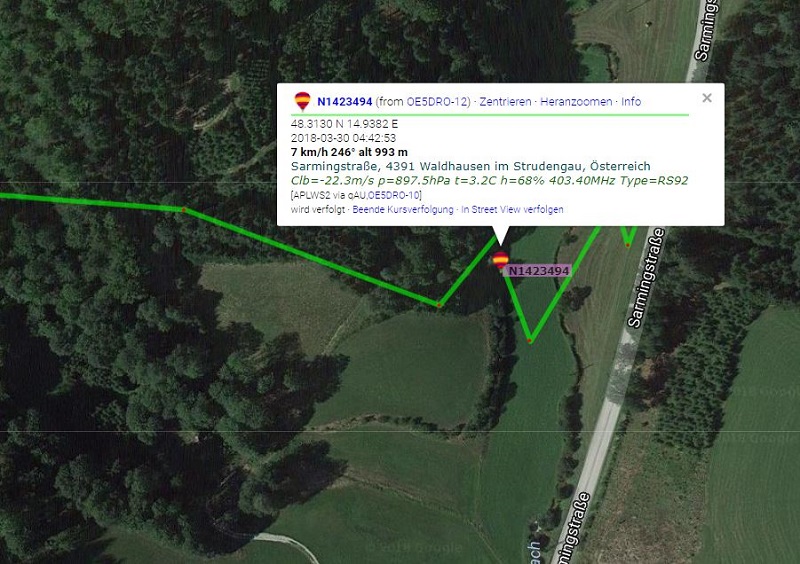Click In Street View verfolgen
800x564 pixels.
point(512,209)
